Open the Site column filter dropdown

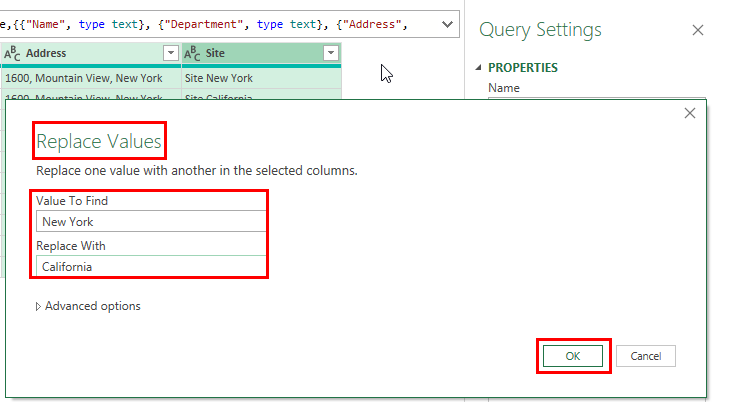[331, 53]
